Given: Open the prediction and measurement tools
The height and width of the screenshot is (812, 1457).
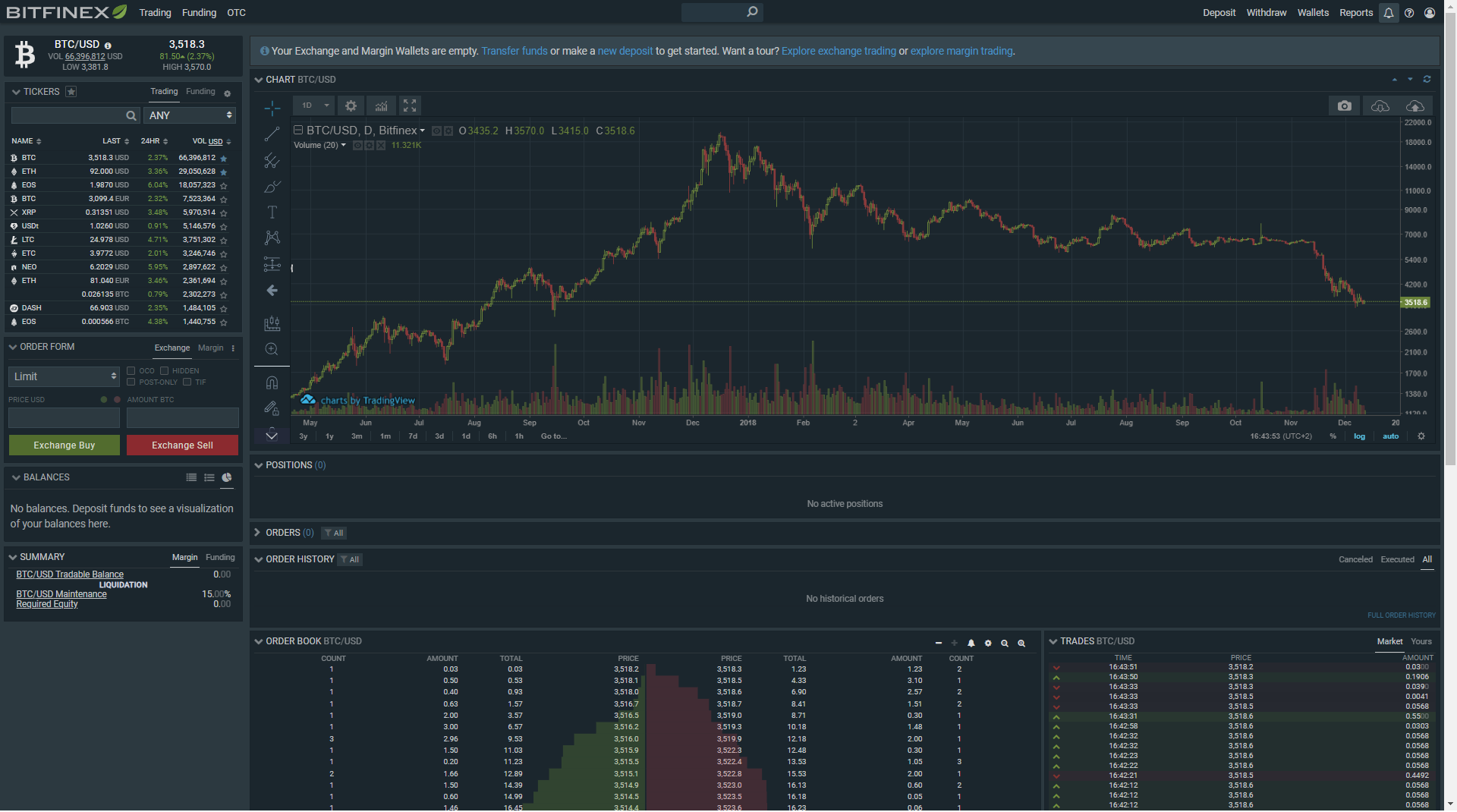Looking at the screenshot, I should (x=272, y=264).
